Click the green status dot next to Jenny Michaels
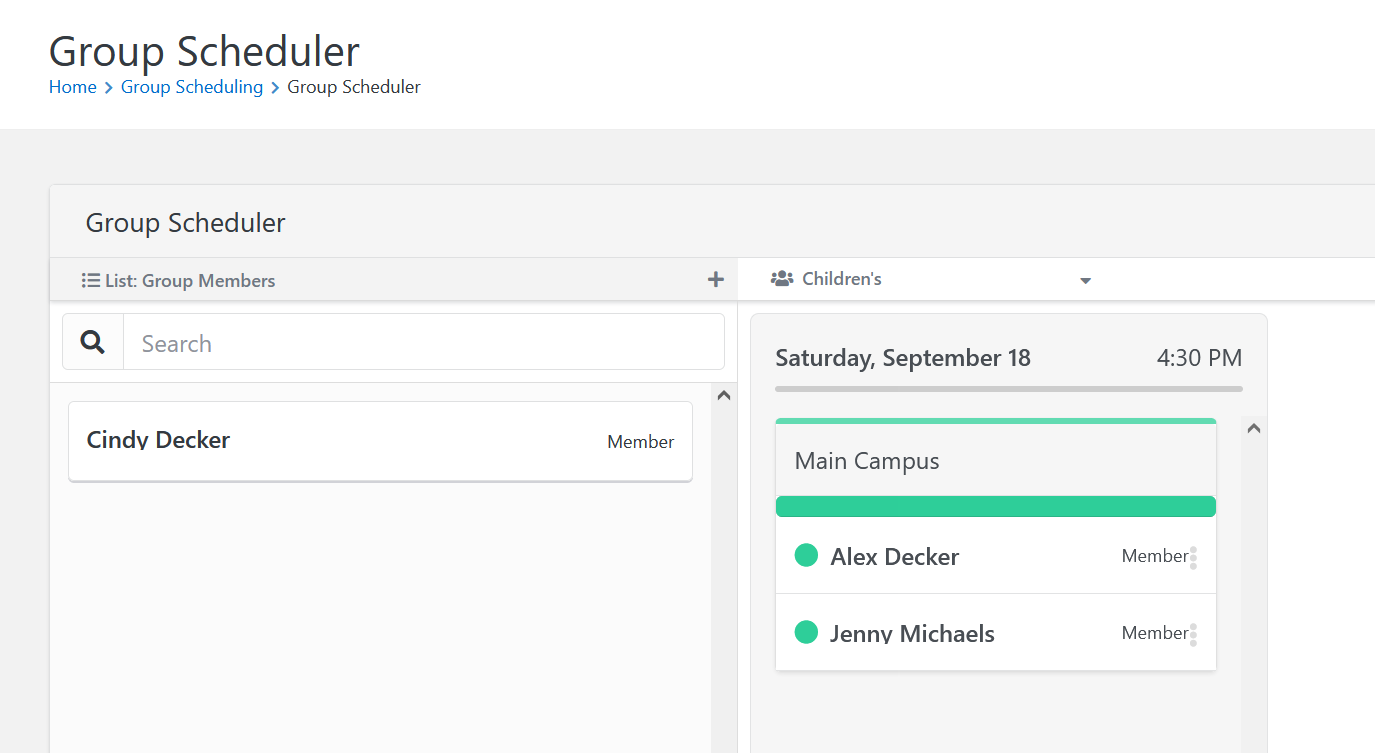This screenshot has width=1375, height=753. [806, 632]
